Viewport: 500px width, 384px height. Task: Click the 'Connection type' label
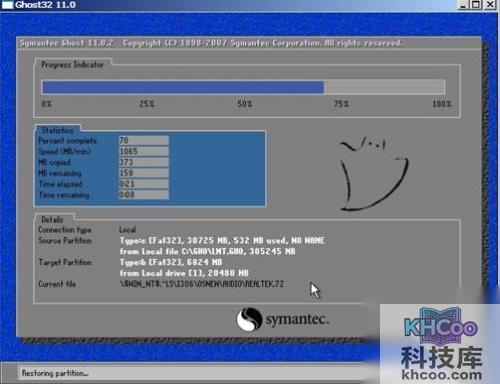65,230
